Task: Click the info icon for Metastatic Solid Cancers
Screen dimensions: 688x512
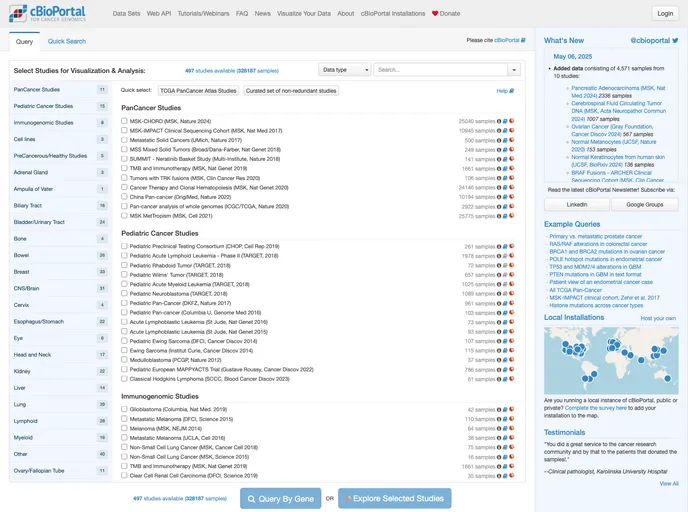Action: pyautogui.click(x=499, y=140)
